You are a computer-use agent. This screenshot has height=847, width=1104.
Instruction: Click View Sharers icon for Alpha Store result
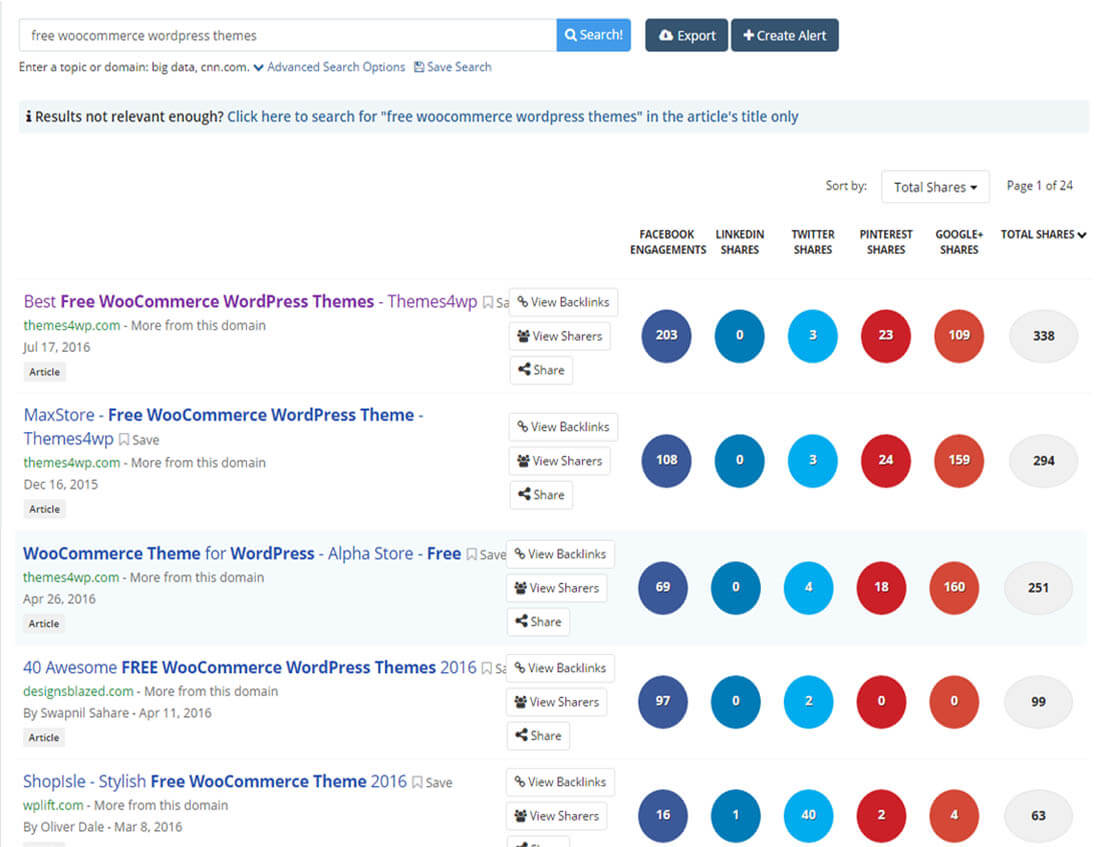pyautogui.click(x=522, y=588)
